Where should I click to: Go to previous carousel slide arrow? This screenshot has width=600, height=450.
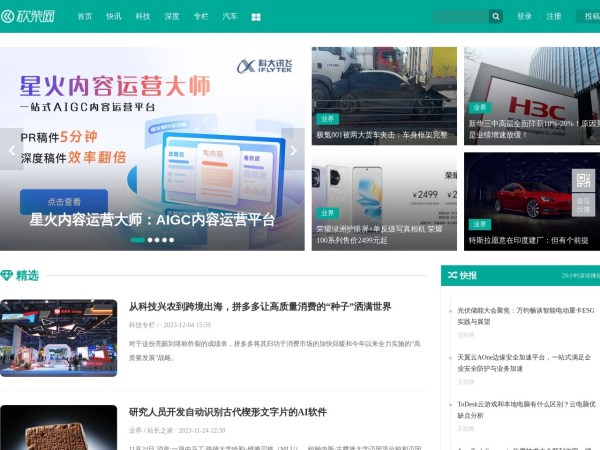point(13,151)
